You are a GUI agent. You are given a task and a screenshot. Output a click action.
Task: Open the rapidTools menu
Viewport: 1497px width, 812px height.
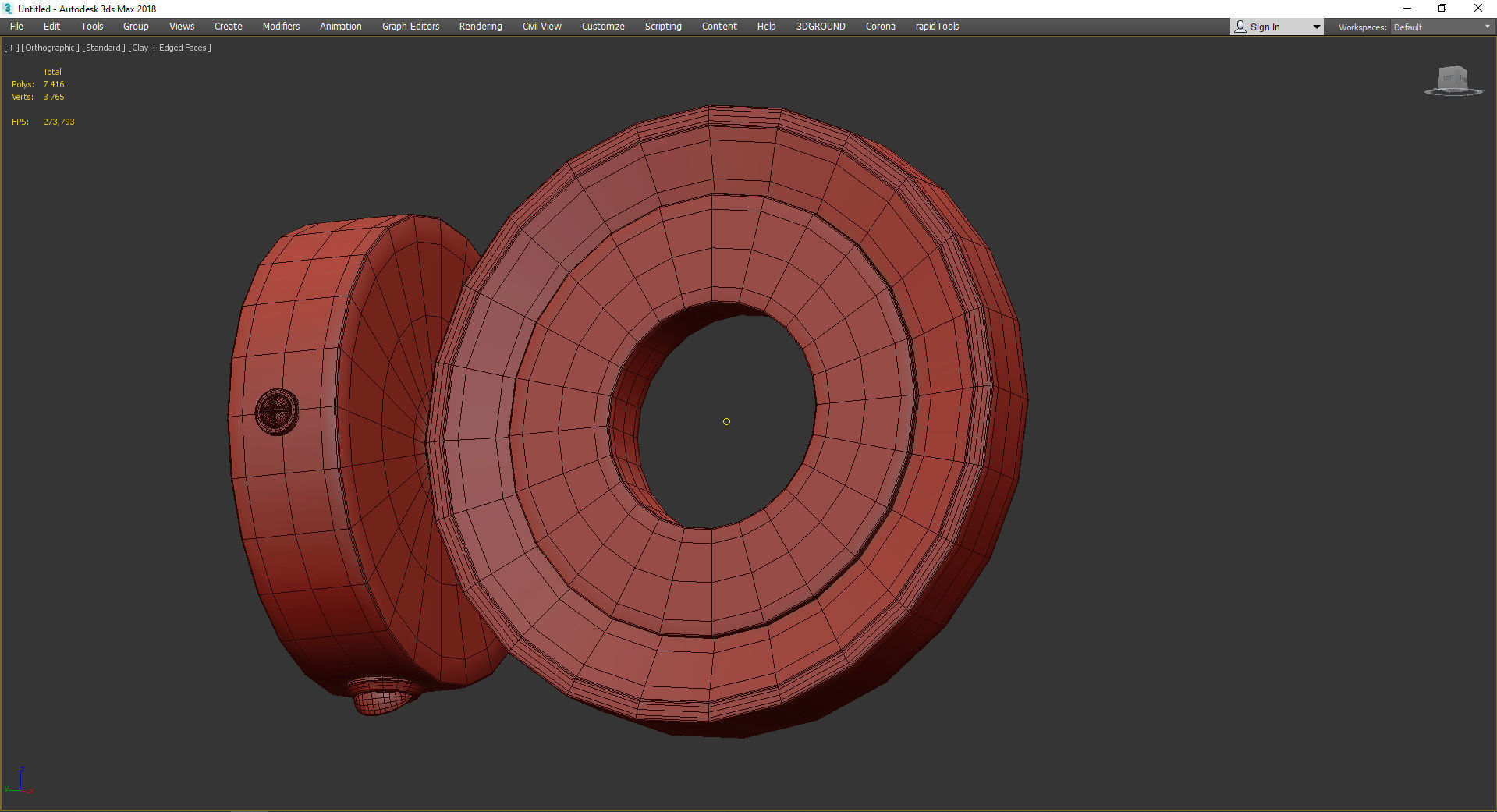[x=937, y=27]
